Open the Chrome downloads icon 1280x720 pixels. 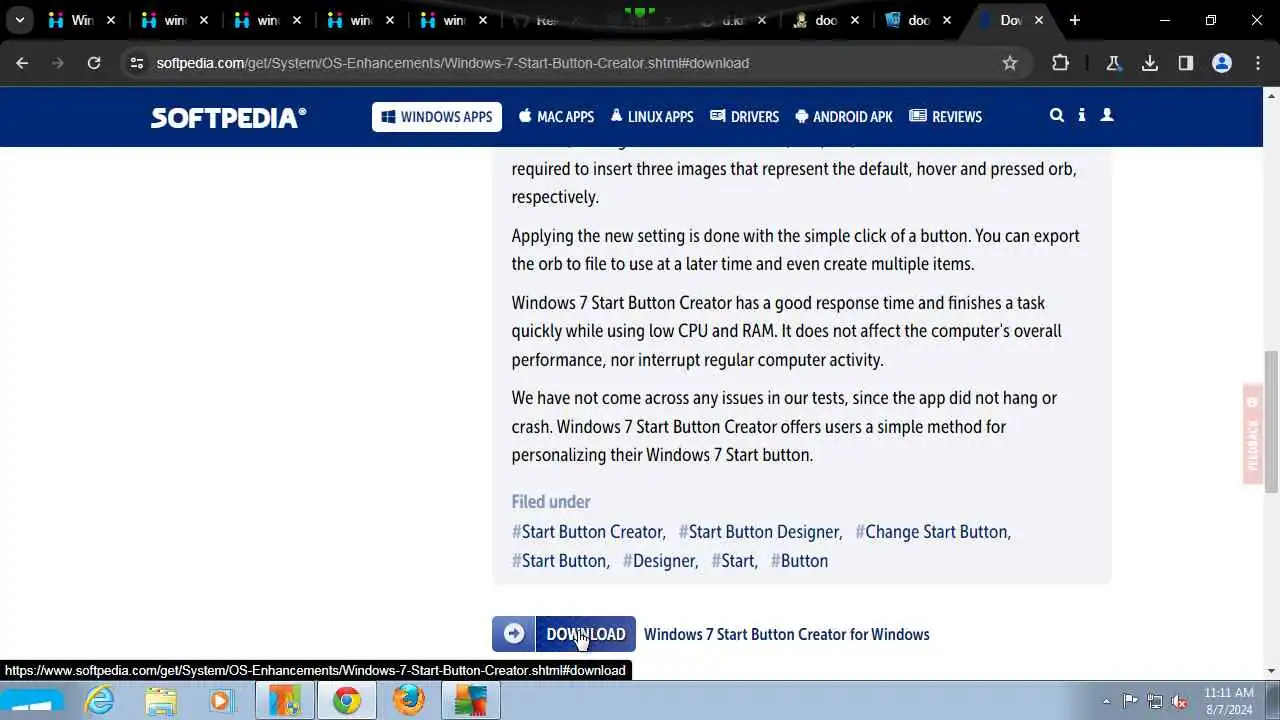pos(1150,63)
